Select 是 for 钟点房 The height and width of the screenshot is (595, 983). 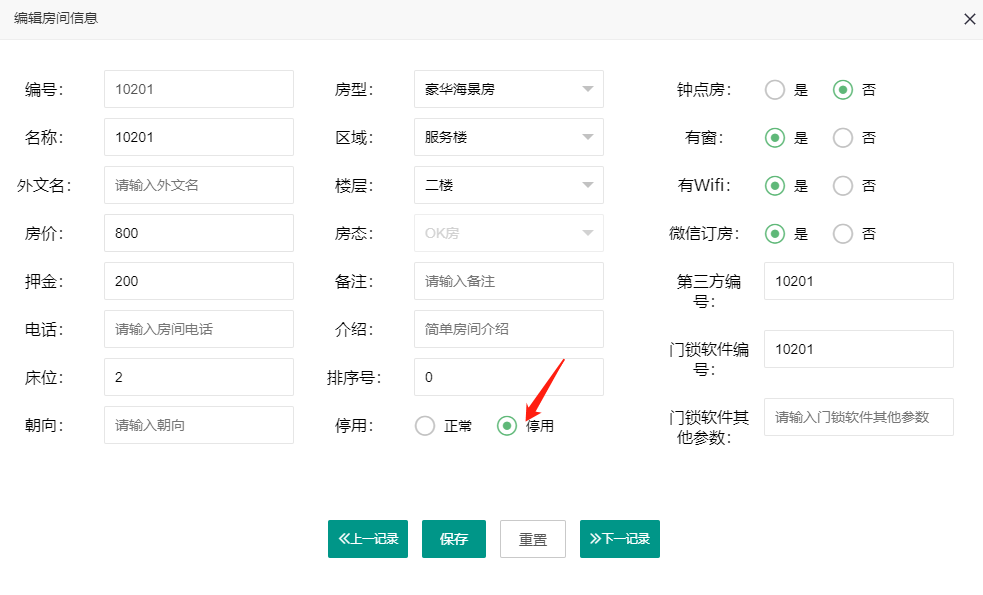tap(775, 90)
